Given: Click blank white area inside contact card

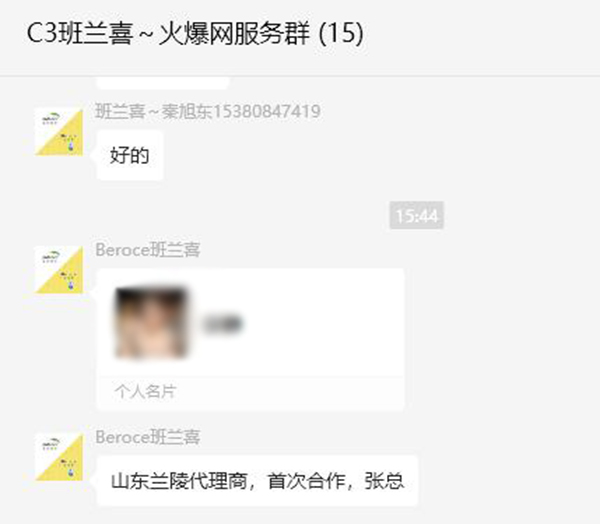Looking at the screenshot, I should [x=321, y=323].
